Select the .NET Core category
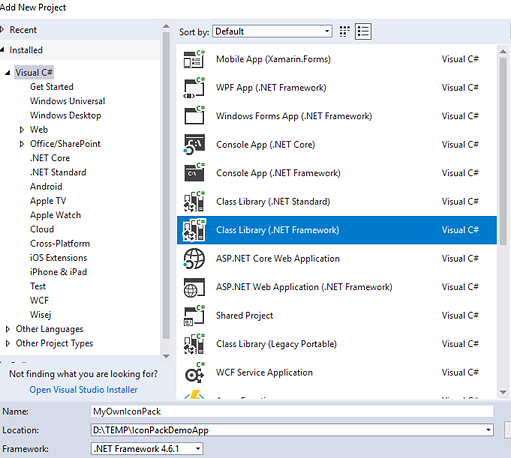The image size is (511, 458). click(50, 158)
